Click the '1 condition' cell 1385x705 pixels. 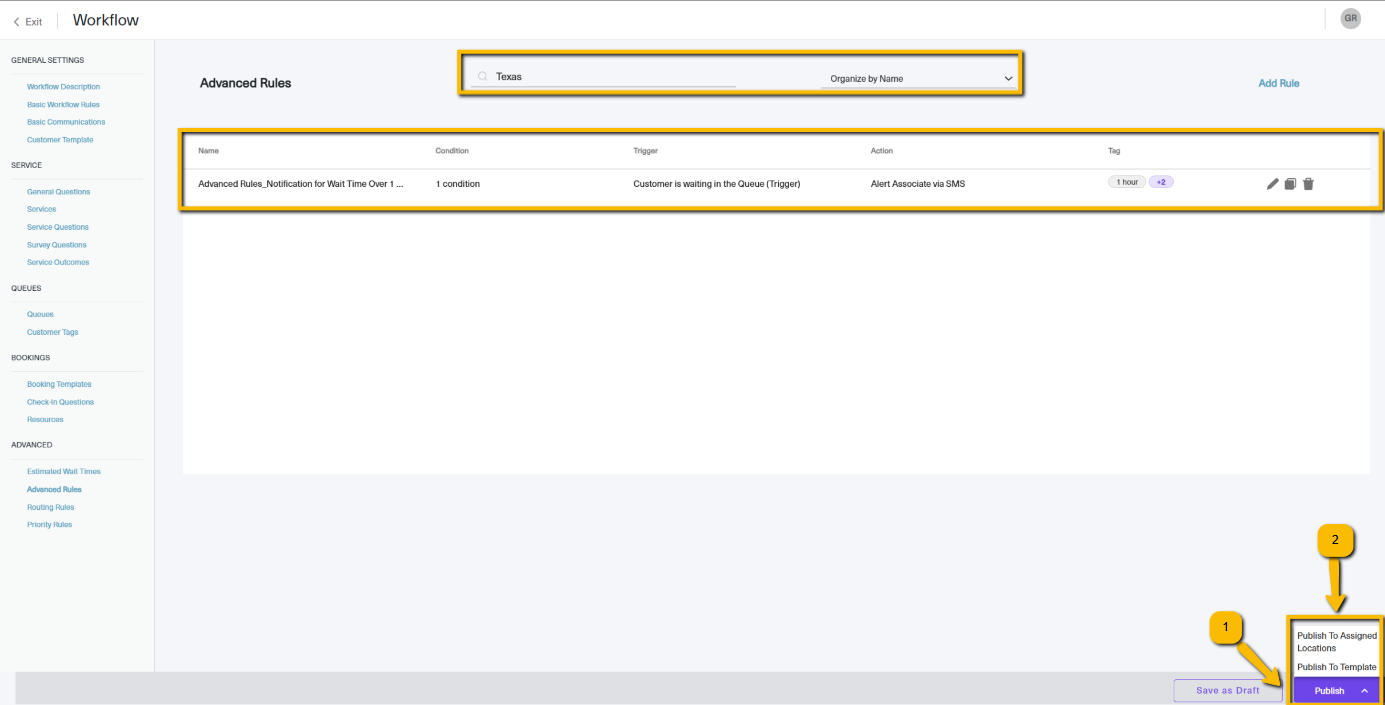(x=458, y=184)
